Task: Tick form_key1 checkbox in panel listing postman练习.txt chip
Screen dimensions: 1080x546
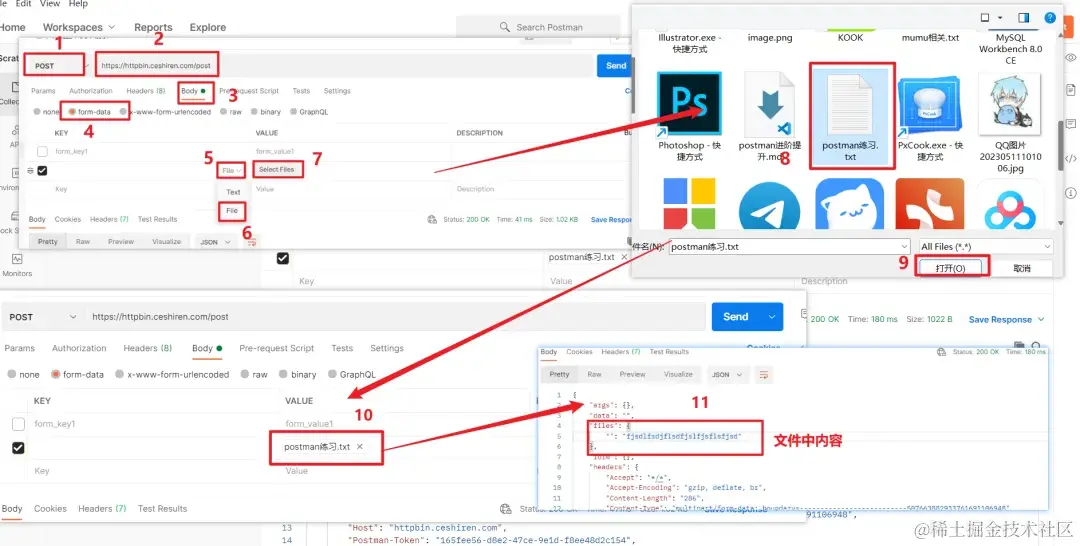Action: tap(19, 424)
